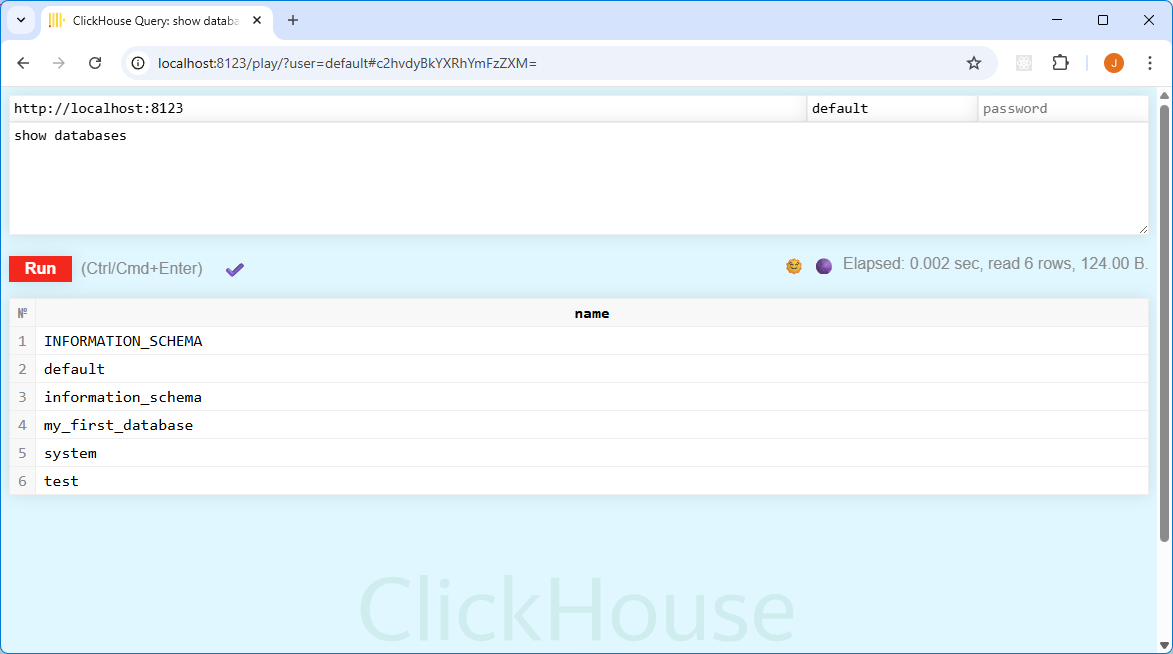Screen dimensions: 1173x654
Task: Click the purple moon theme circle
Action: click(823, 265)
